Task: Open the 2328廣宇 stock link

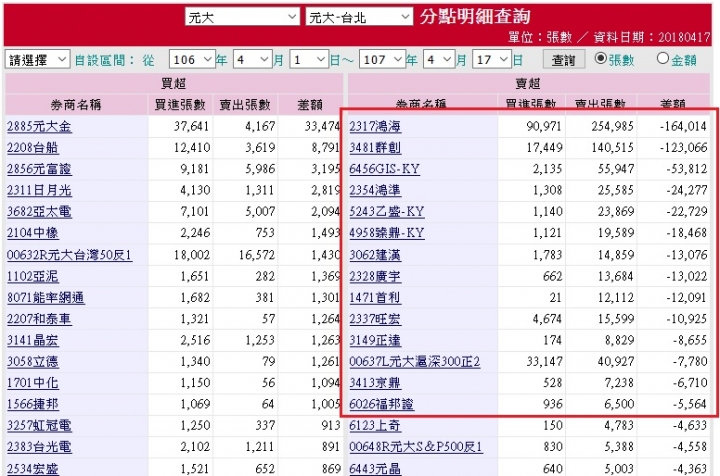Action: point(375,276)
